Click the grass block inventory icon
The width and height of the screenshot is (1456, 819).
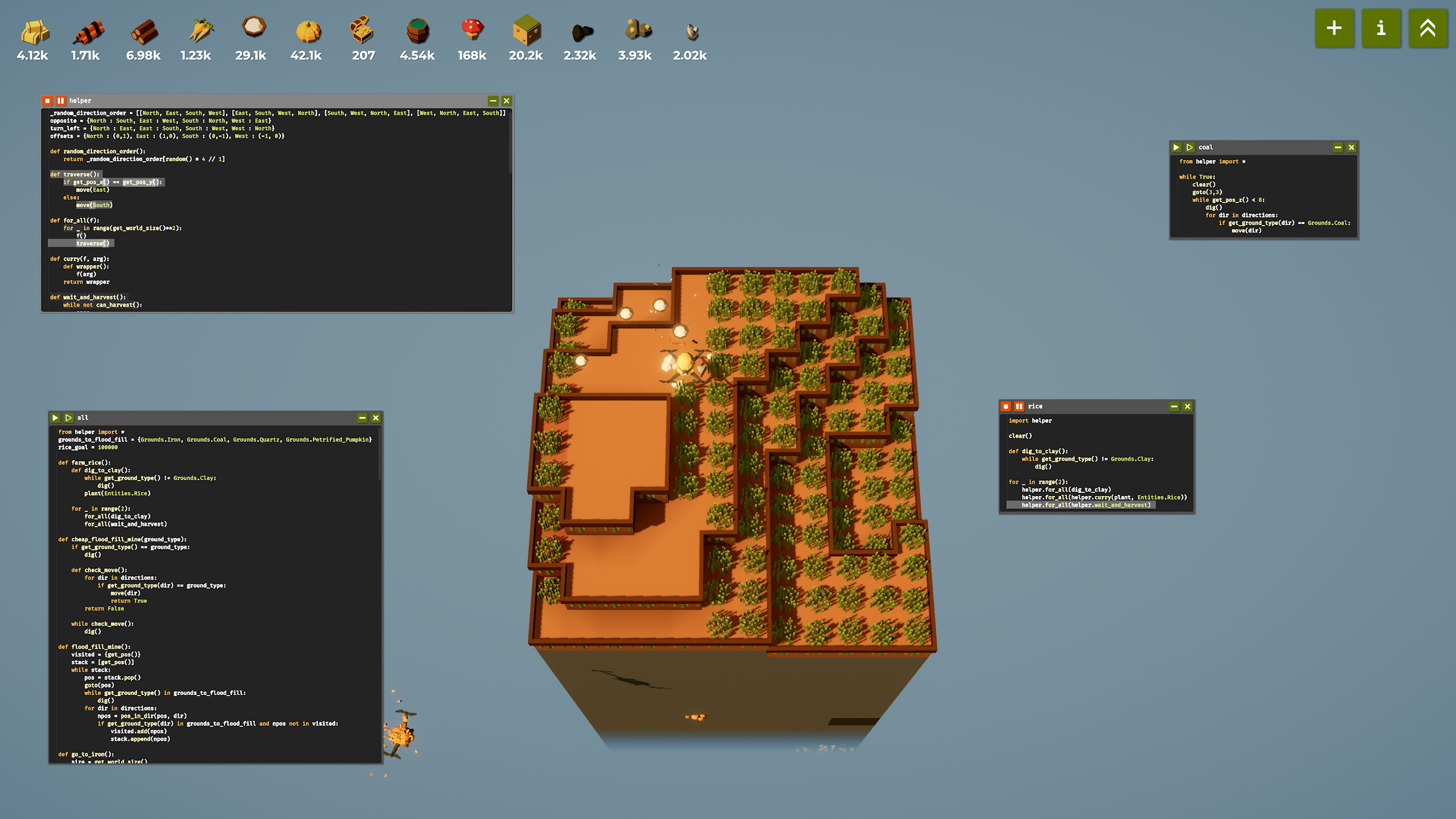point(527,30)
